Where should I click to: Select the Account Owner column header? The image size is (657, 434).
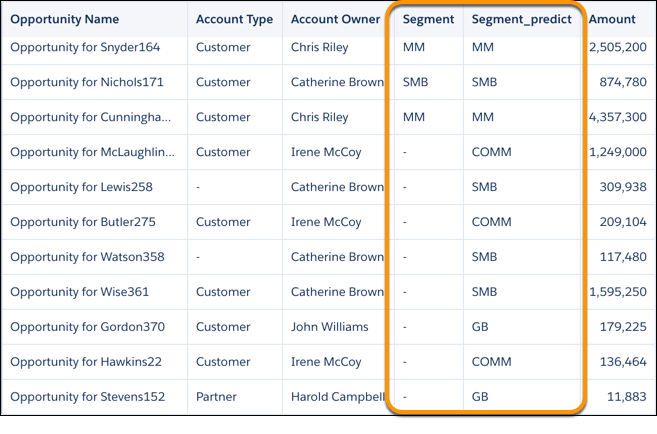[x=336, y=19]
